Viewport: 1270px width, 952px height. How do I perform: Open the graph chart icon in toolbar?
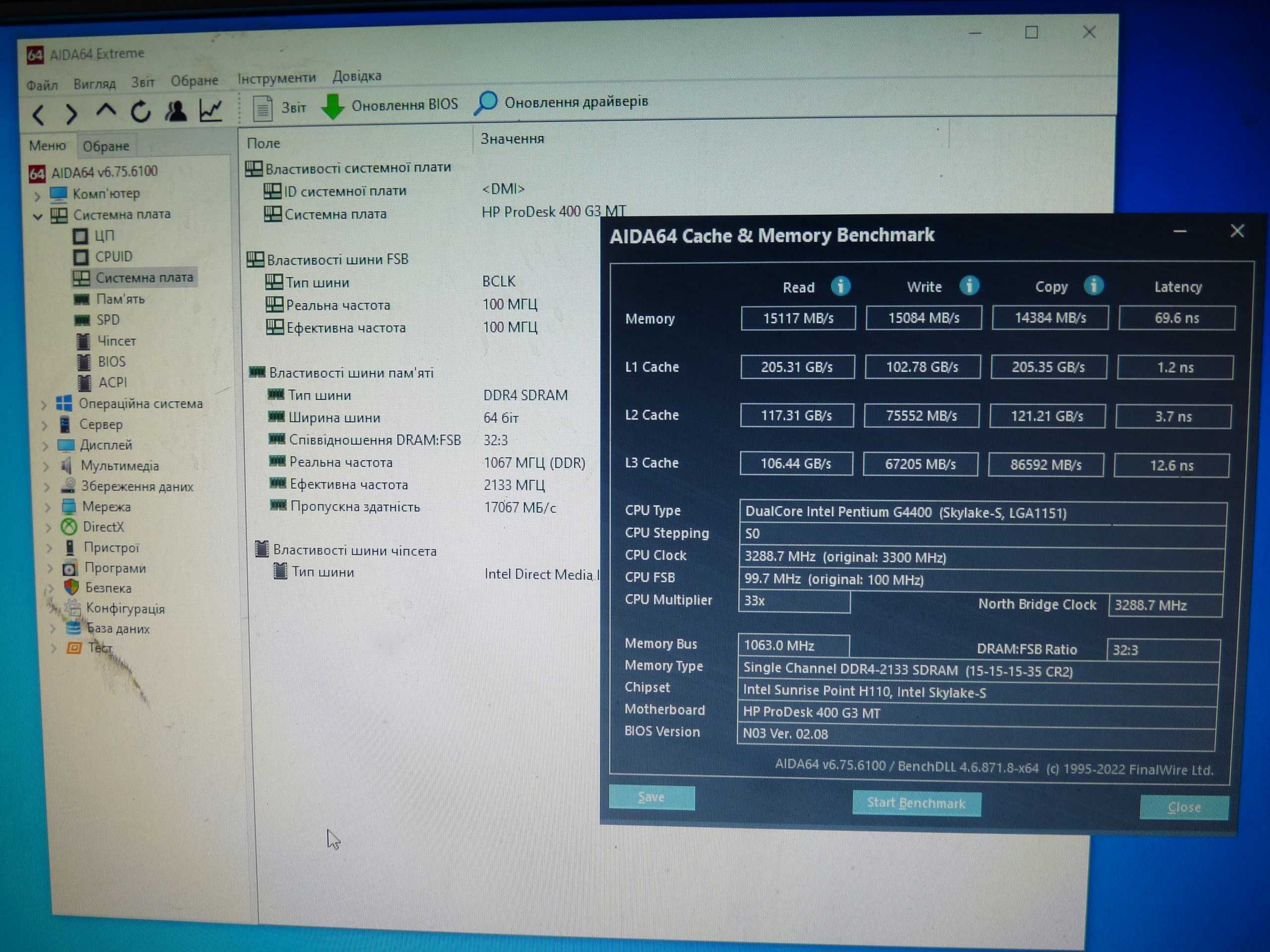[210, 110]
